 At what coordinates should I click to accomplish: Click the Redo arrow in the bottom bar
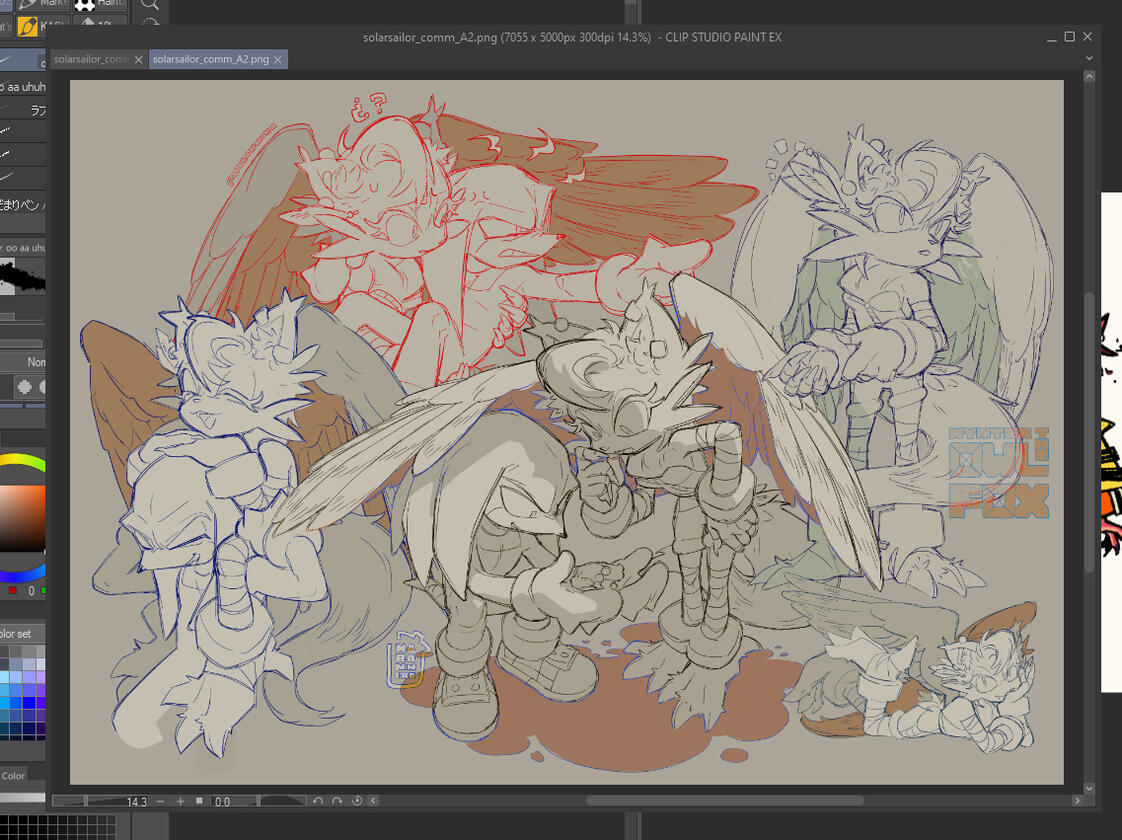click(338, 801)
